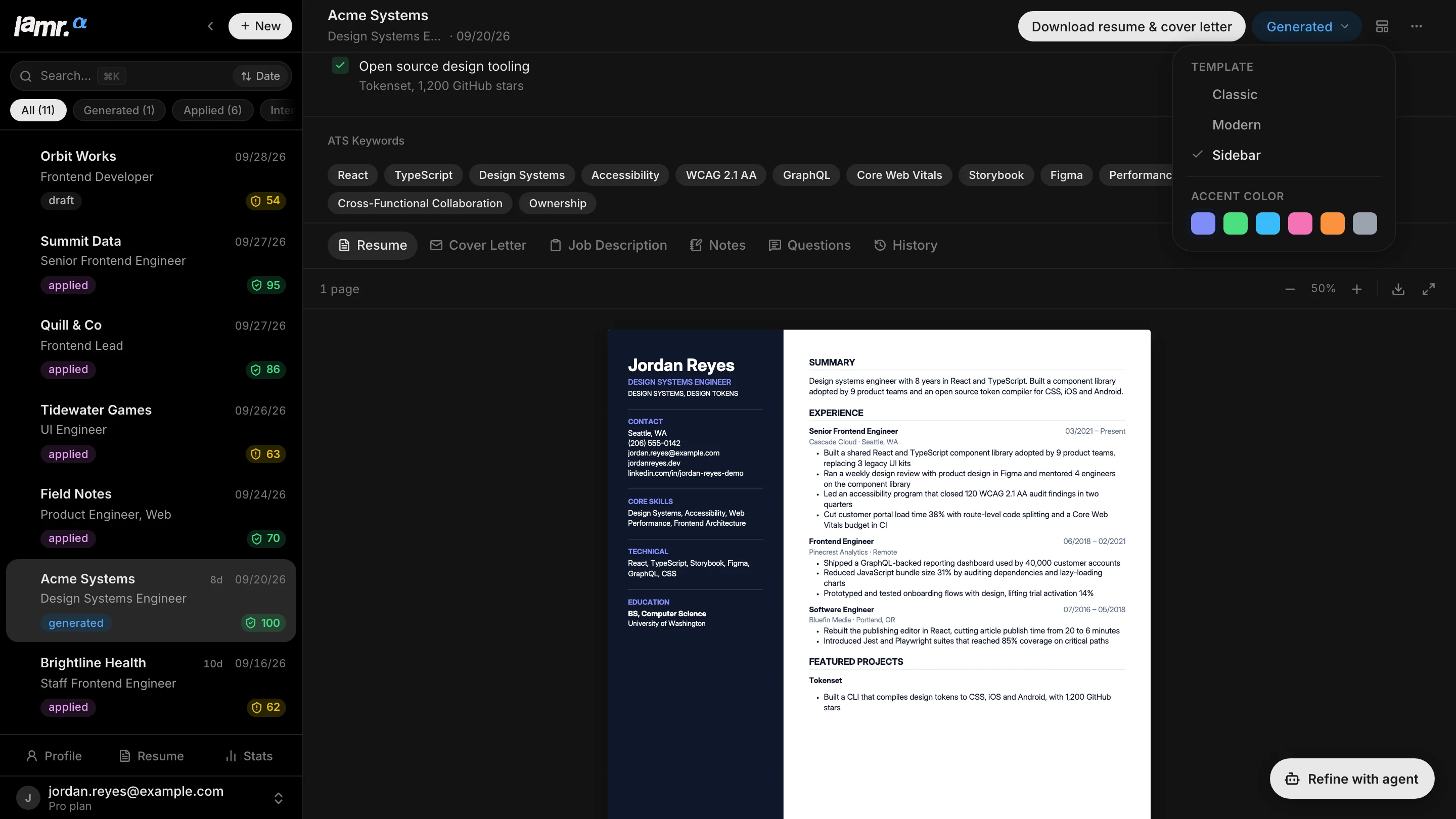This screenshot has height=819, width=1456.
Task: Click the score 54 badge on Orbit Works
Action: click(x=265, y=201)
